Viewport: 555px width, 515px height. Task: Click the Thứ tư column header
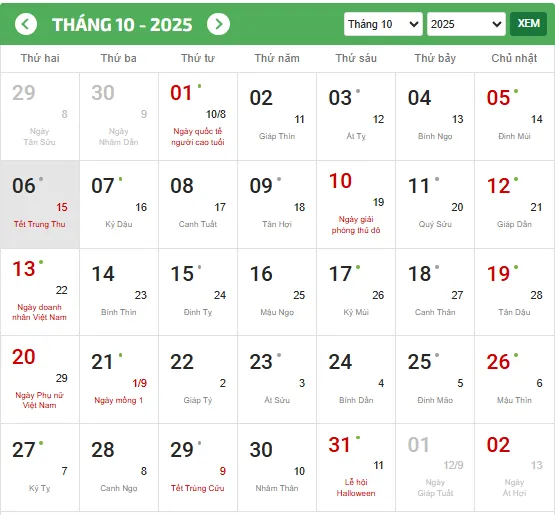198,58
